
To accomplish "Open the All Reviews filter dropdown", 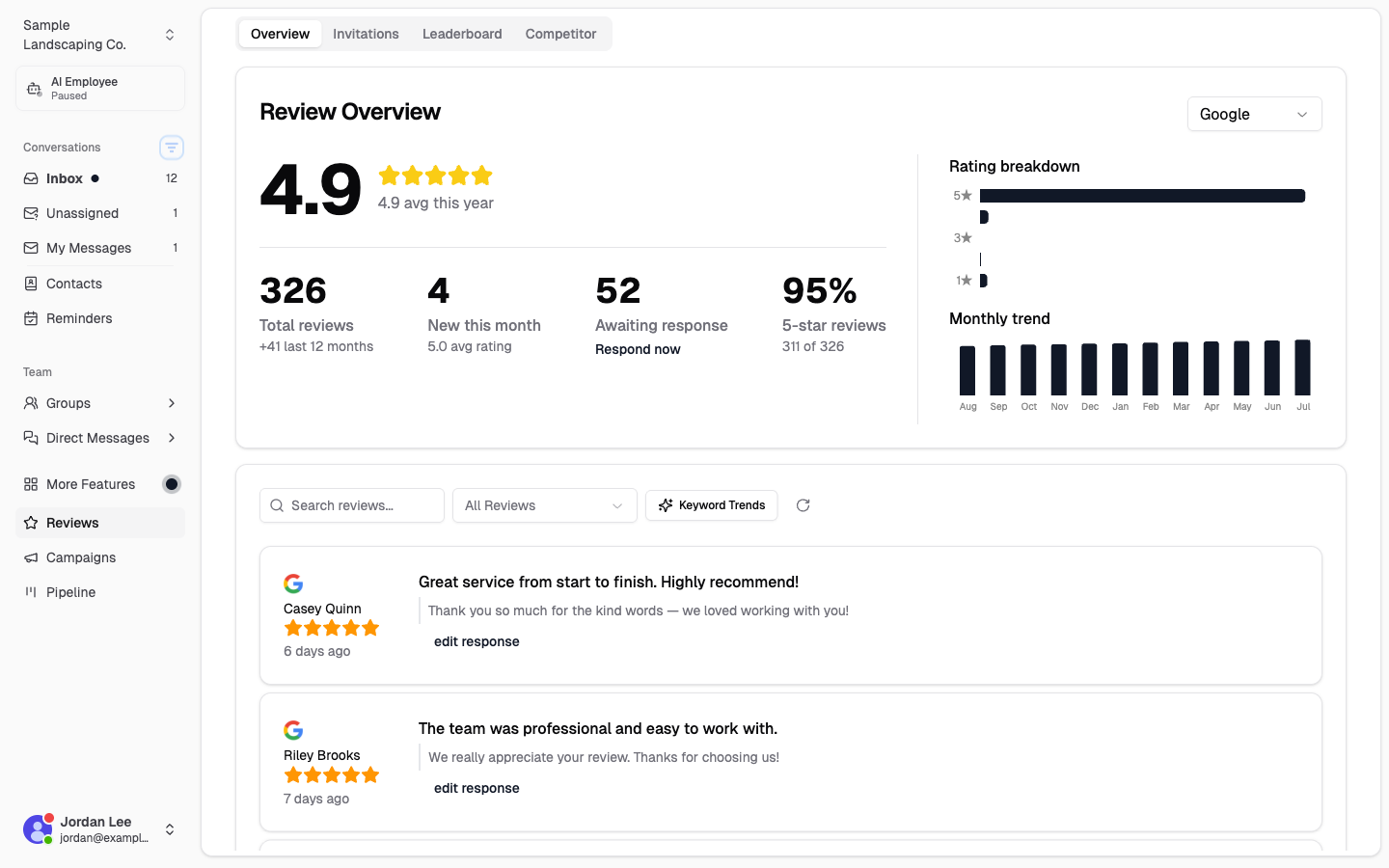I will (x=545, y=505).
